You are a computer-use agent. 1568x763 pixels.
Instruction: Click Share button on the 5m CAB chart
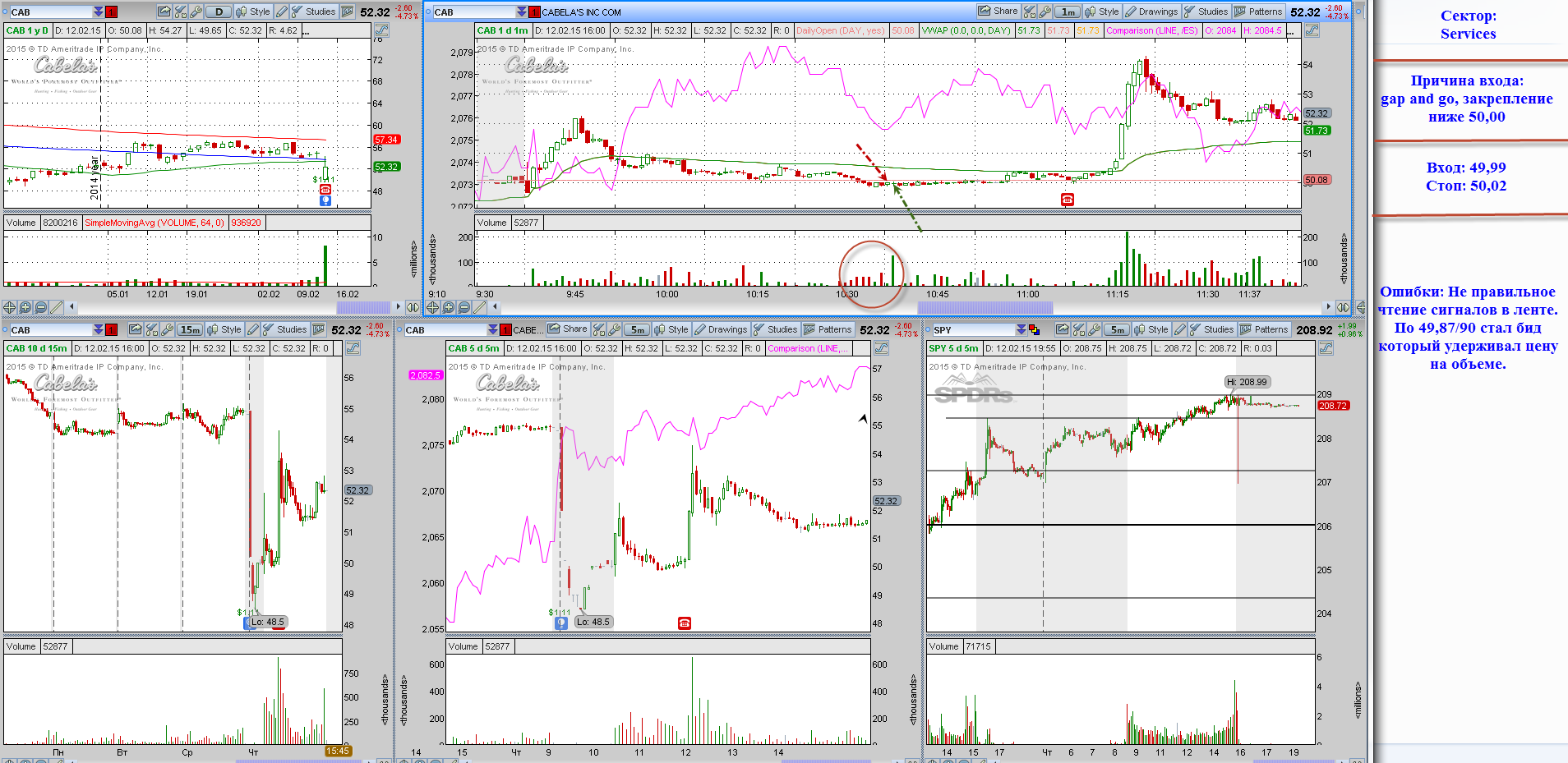568,329
